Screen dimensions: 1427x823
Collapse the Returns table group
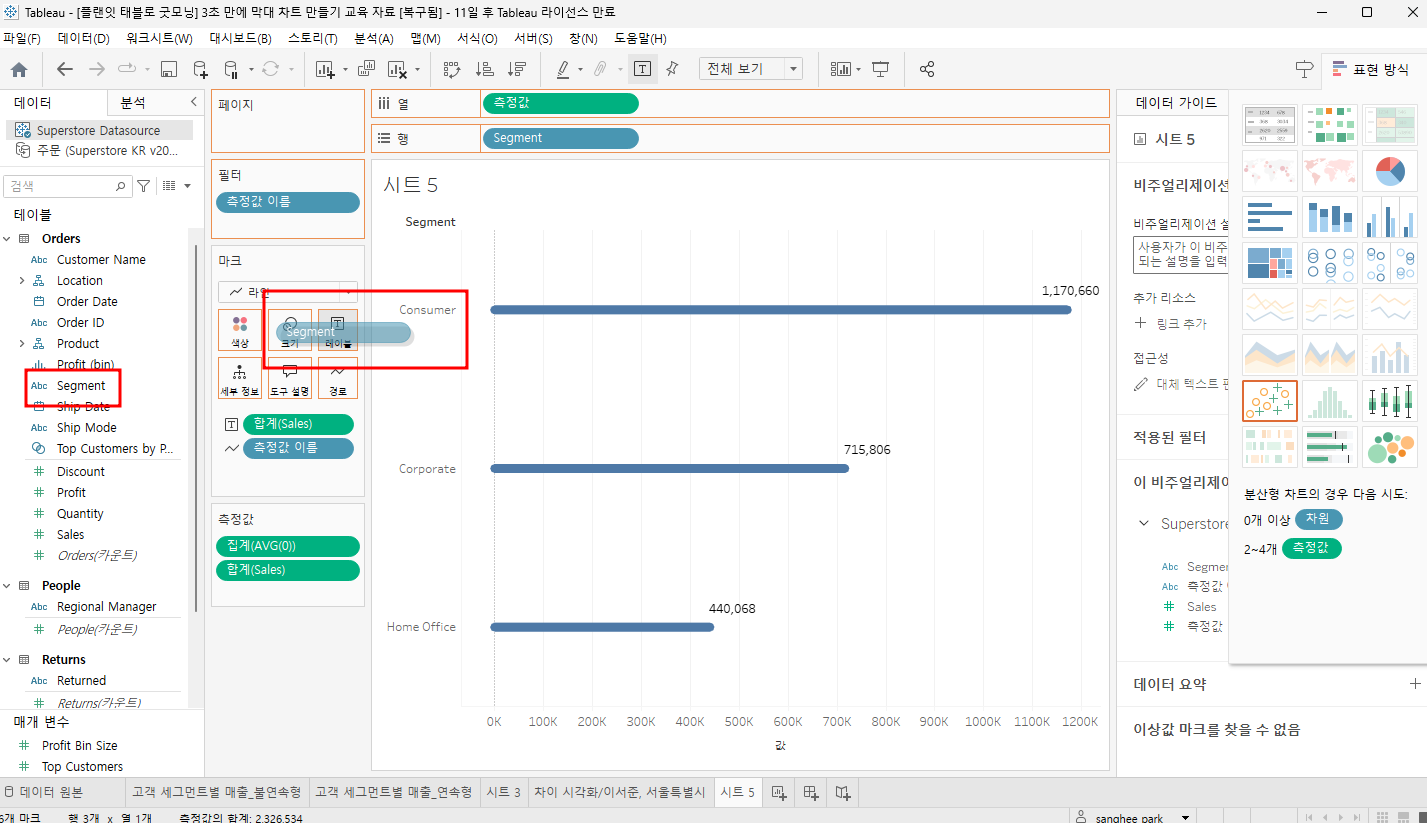(x=7, y=660)
